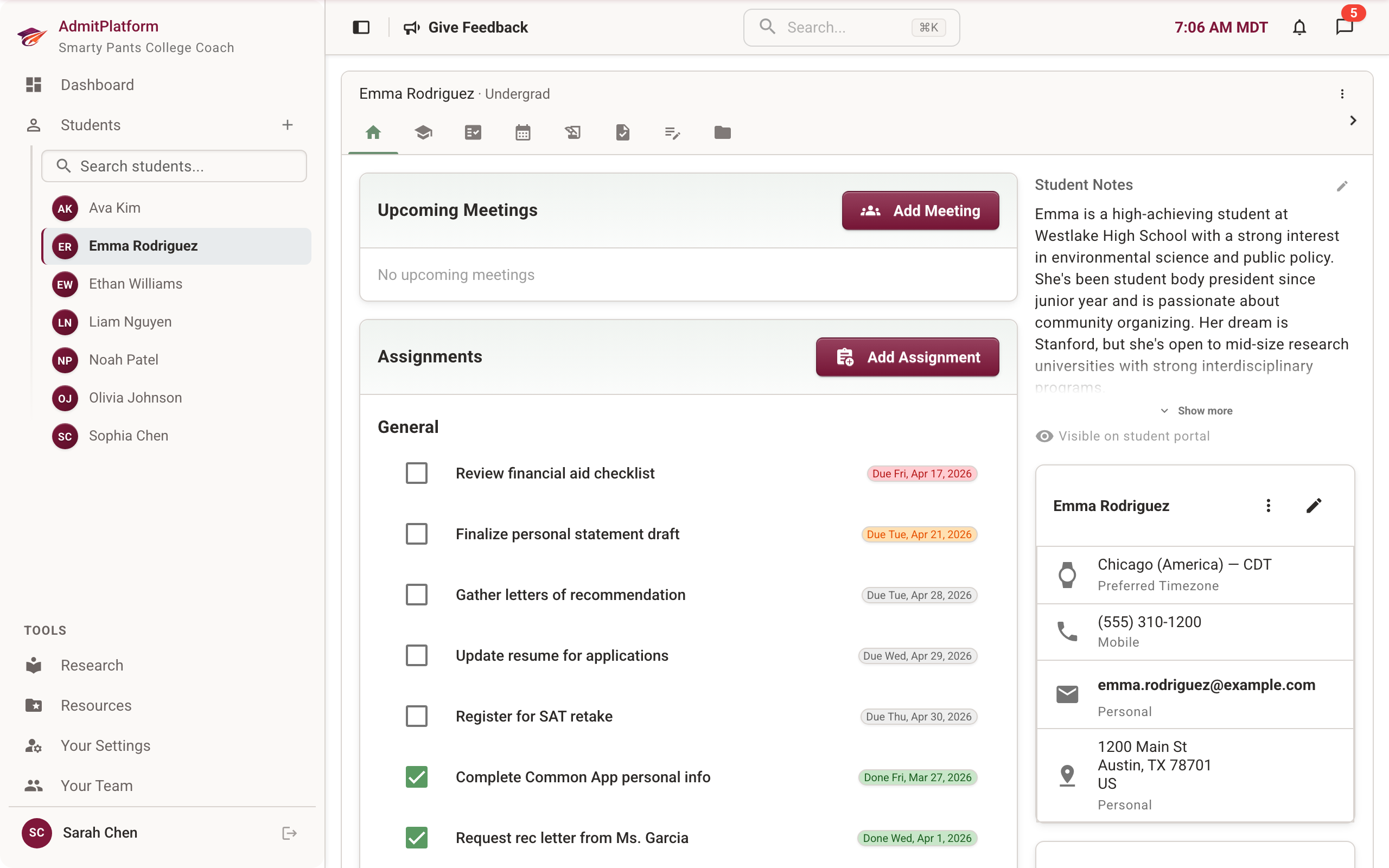Click the Add Assignment button
Viewport: 1389px width, 868px height.
point(907,357)
